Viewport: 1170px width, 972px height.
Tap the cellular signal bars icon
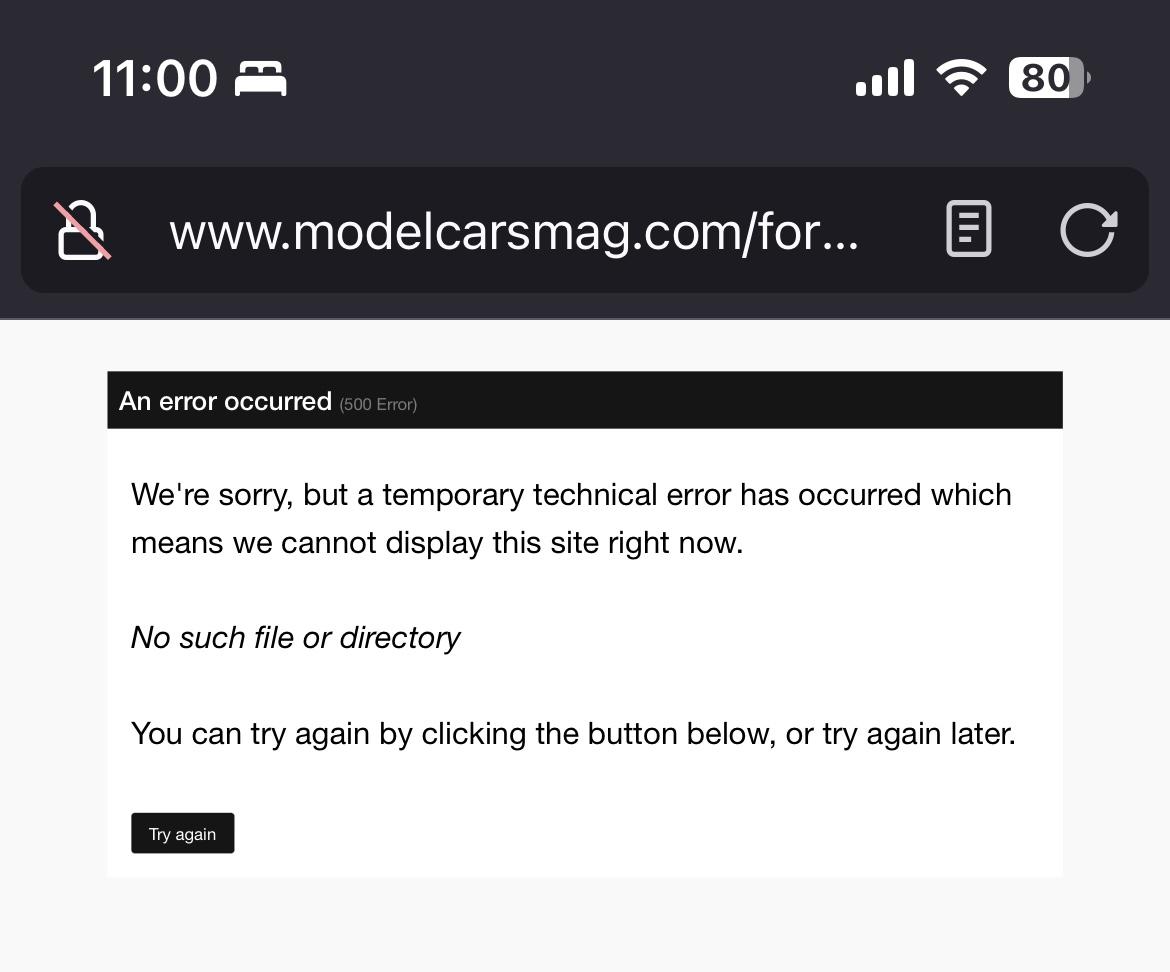pos(884,78)
